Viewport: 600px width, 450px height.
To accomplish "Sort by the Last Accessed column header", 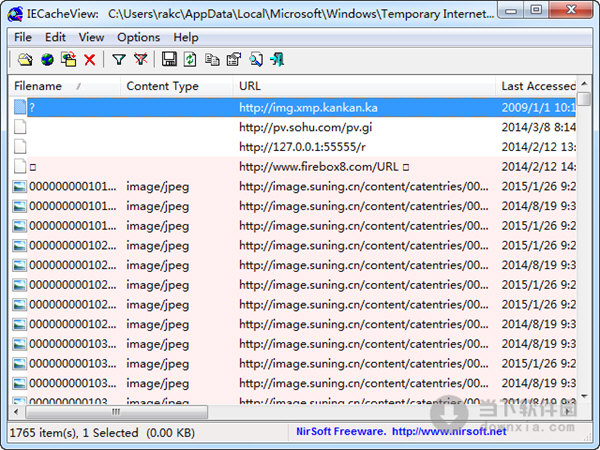I will coord(536,86).
